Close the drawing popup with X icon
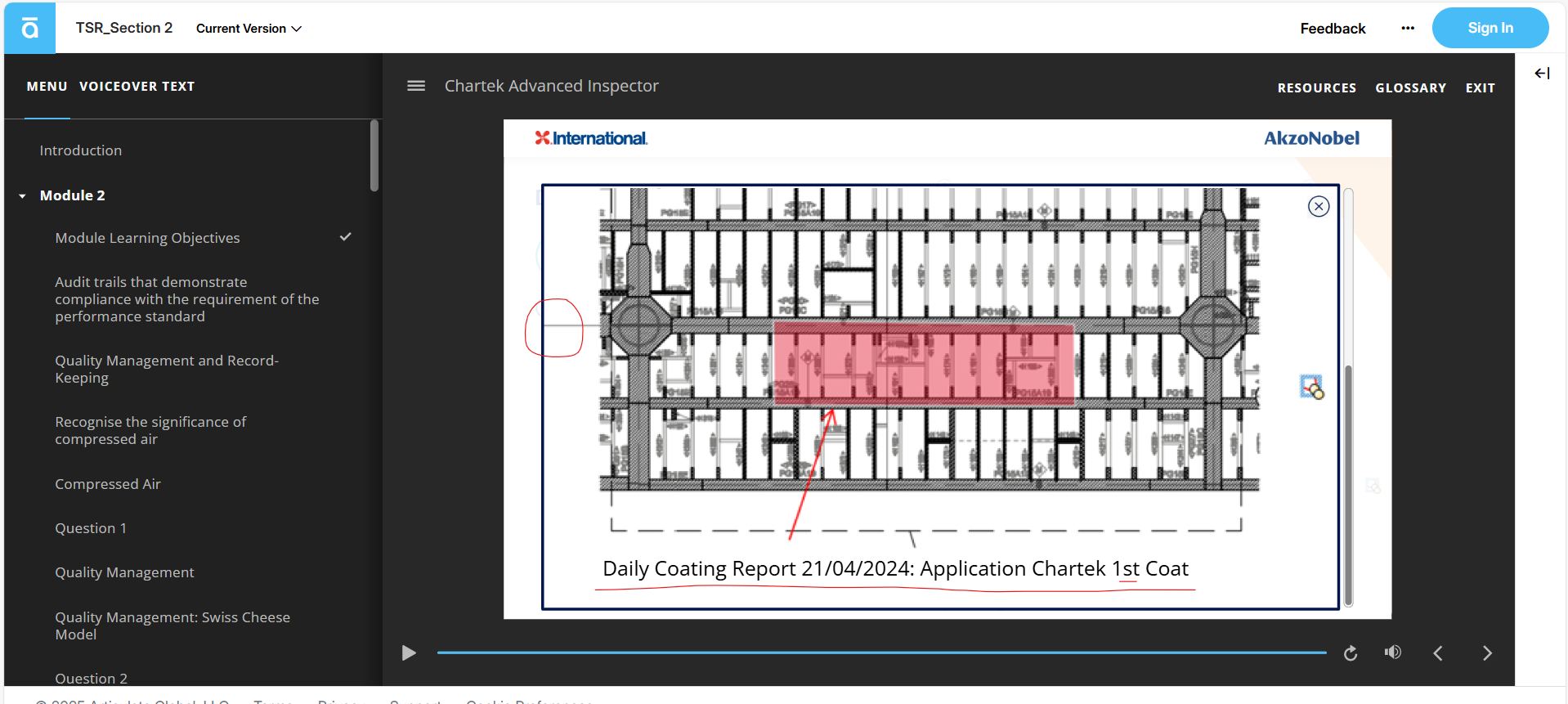Viewport: 1568px width, 704px height. pos(1319,207)
